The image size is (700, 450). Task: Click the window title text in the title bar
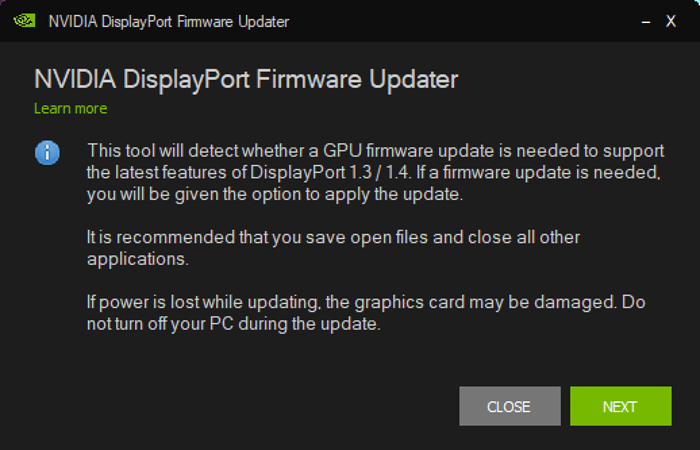(170, 20)
